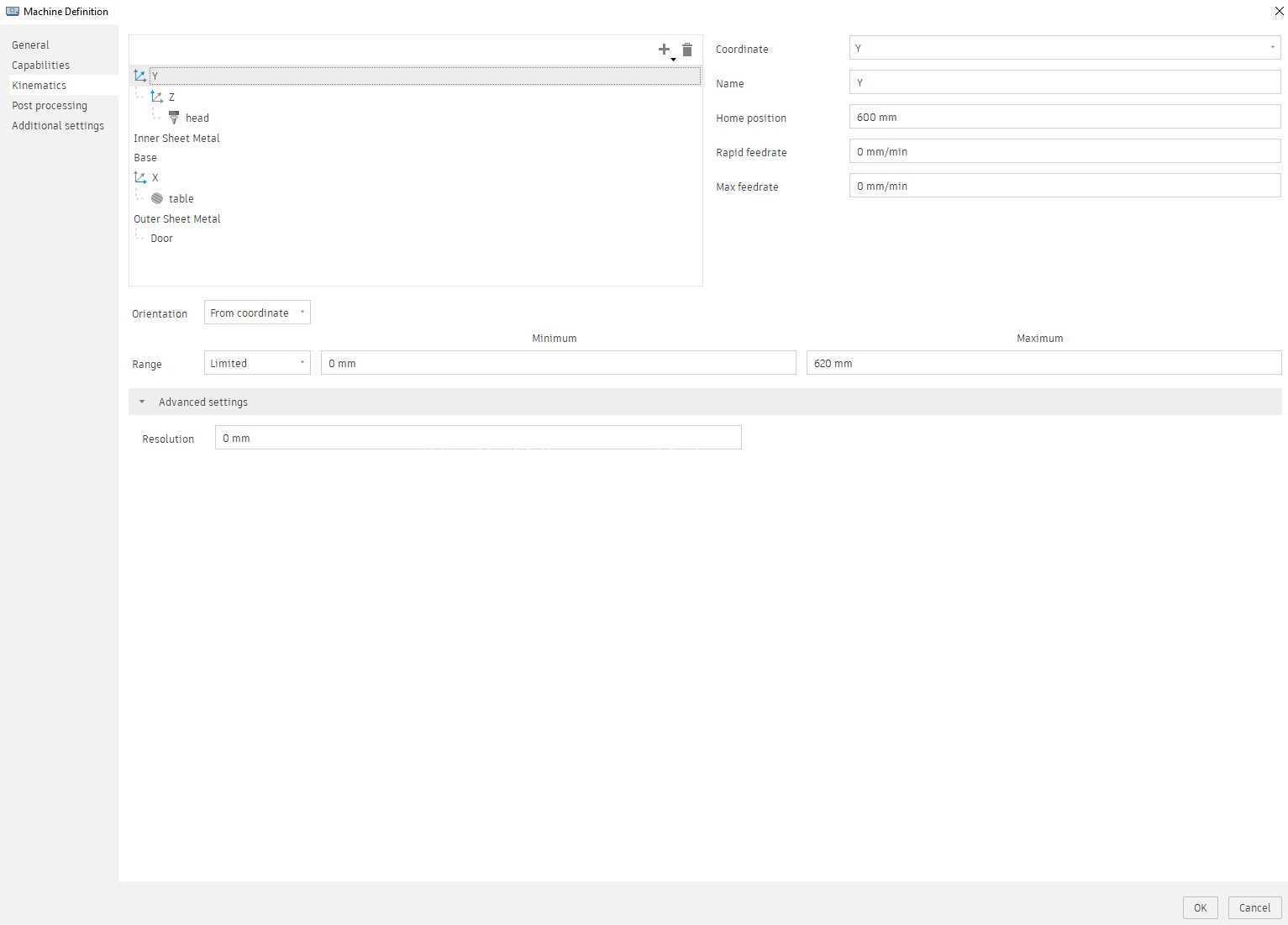1288x925 pixels.
Task: Click the add kinematics item plus icon
Action: pos(664,49)
